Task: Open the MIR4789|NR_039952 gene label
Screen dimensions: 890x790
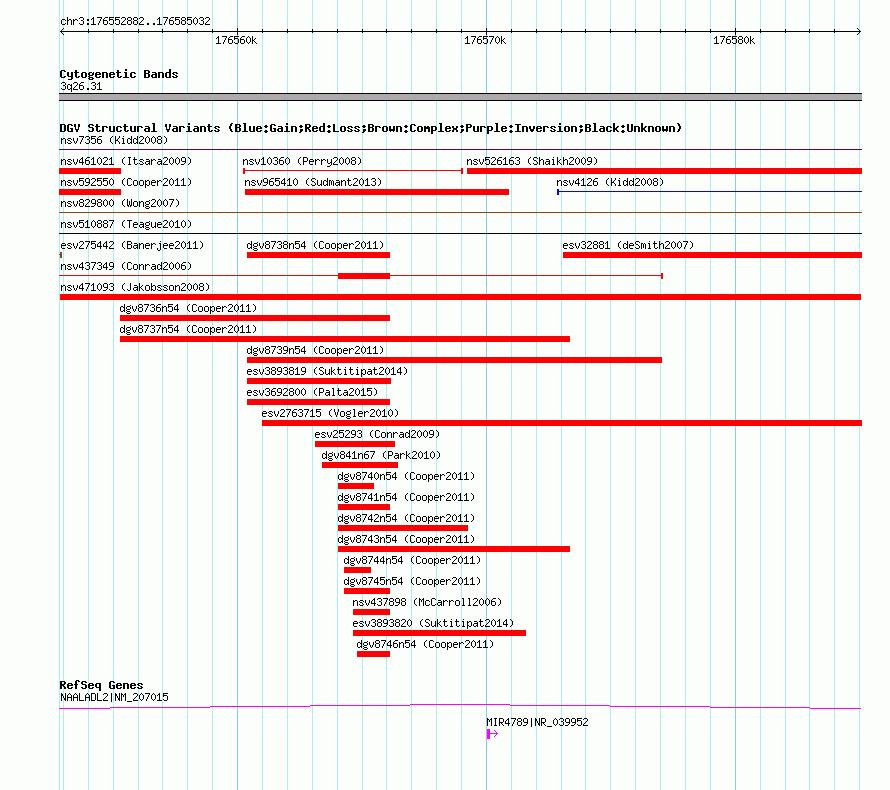Action: 537,722
